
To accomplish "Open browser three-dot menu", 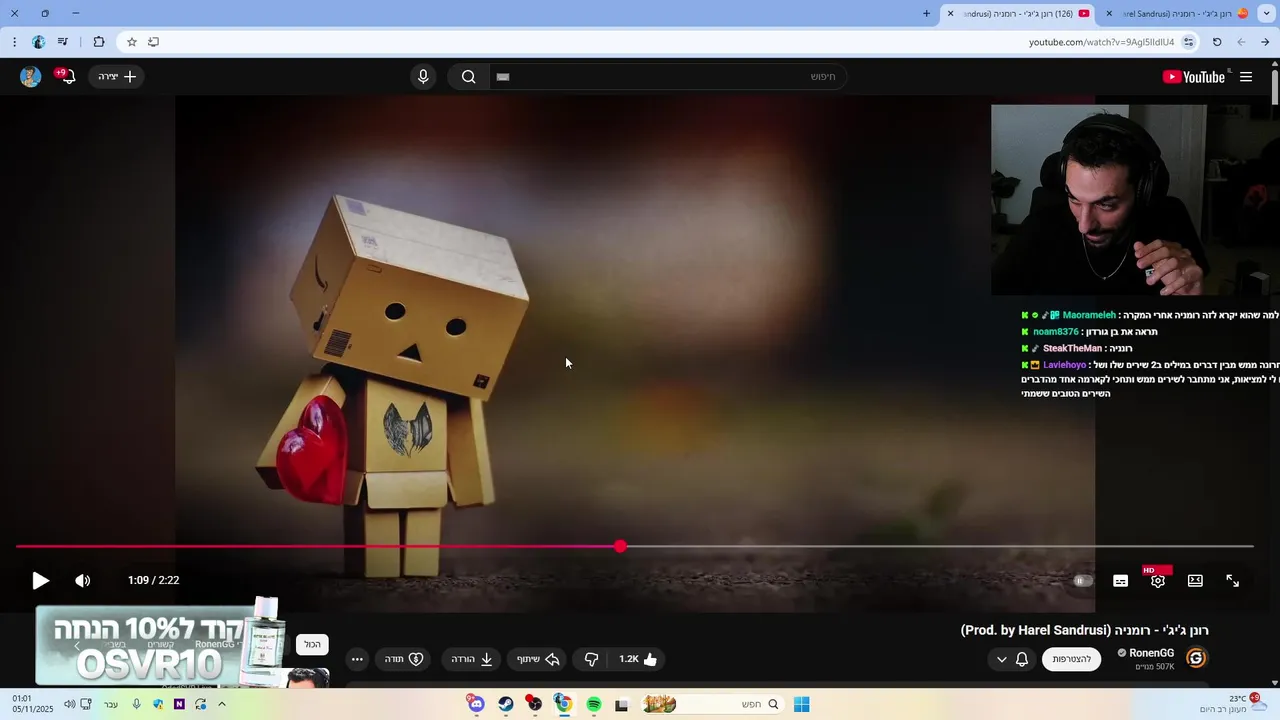I will (14, 42).
